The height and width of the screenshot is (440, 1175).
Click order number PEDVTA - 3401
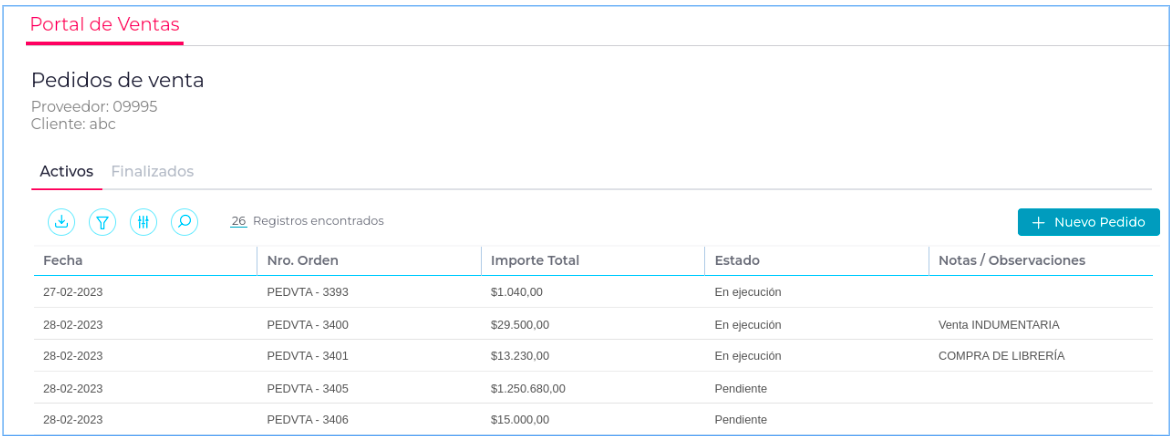307,356
